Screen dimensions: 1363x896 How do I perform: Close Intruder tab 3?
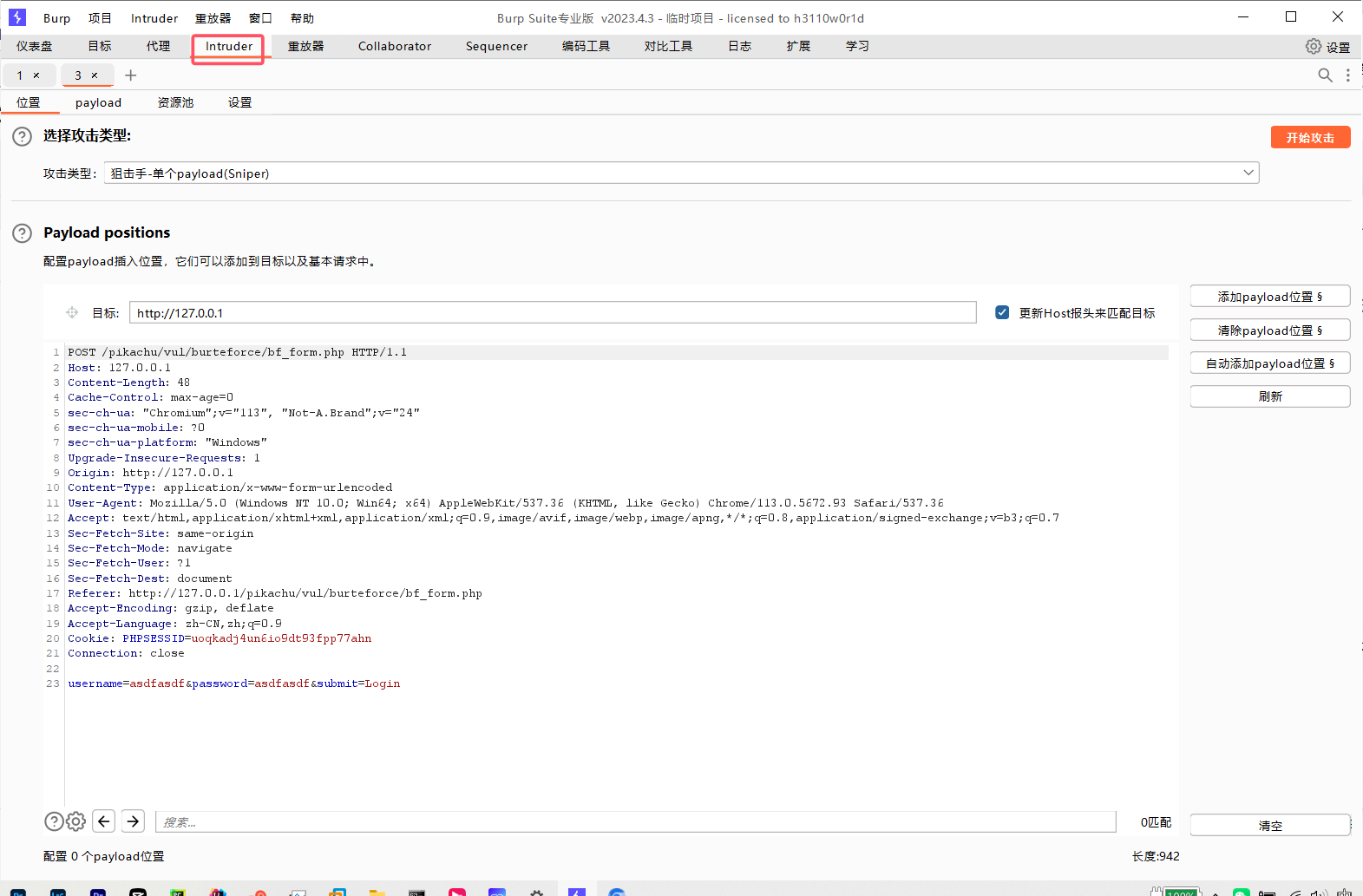click(x=95, y=75)
